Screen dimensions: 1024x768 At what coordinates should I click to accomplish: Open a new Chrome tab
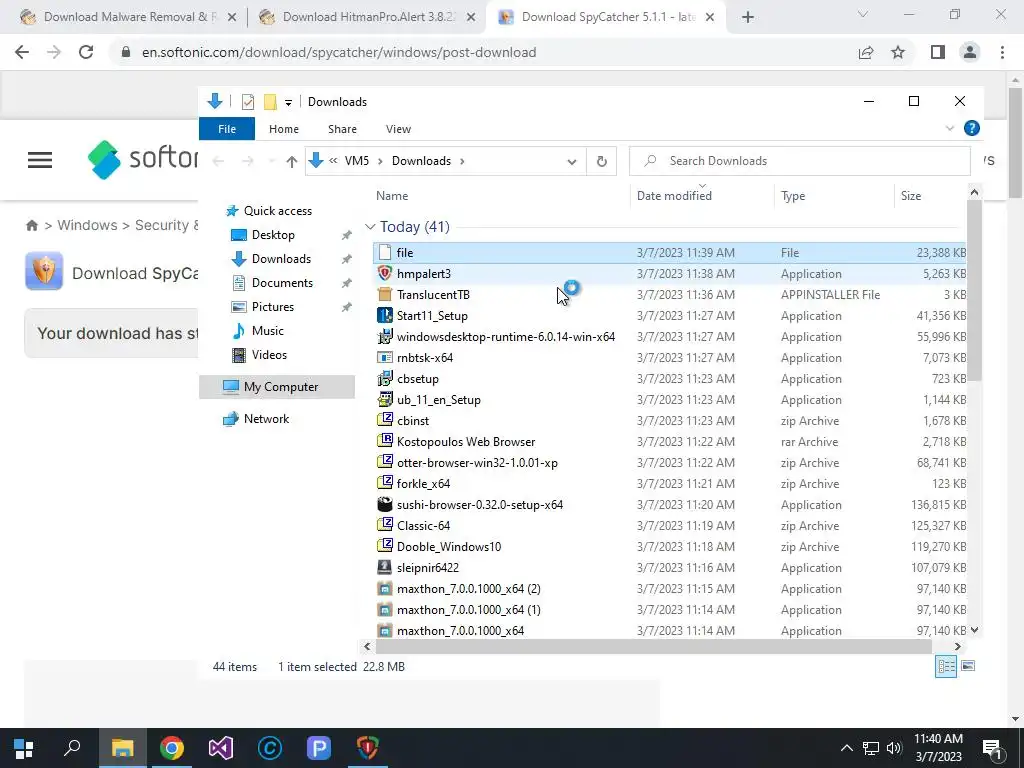[x=748, y=18]
